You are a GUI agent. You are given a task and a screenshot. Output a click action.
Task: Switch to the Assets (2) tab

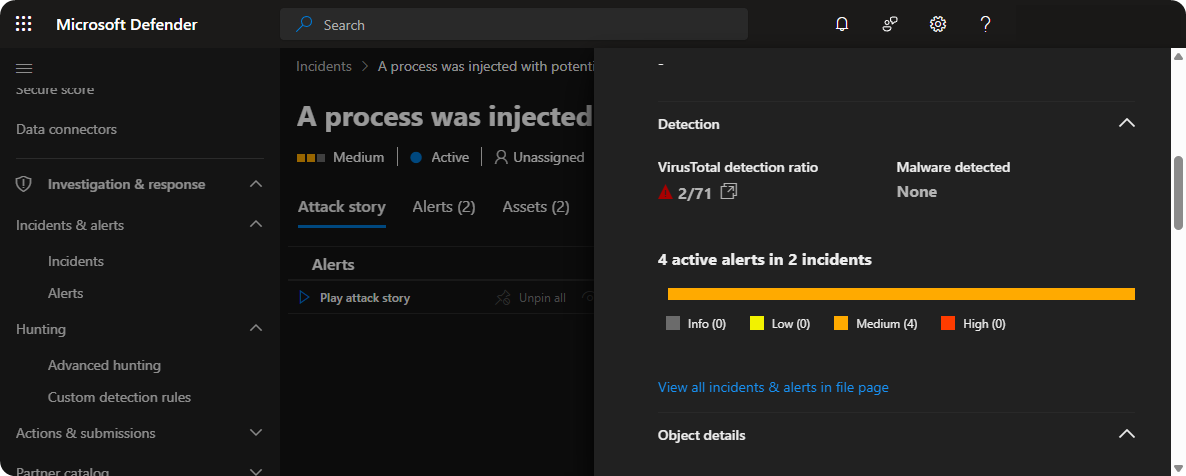click(x=535, y=207)
